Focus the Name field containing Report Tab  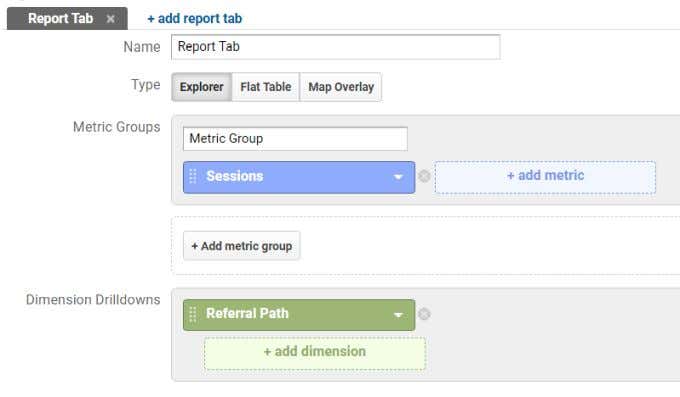tap(336, 47)
